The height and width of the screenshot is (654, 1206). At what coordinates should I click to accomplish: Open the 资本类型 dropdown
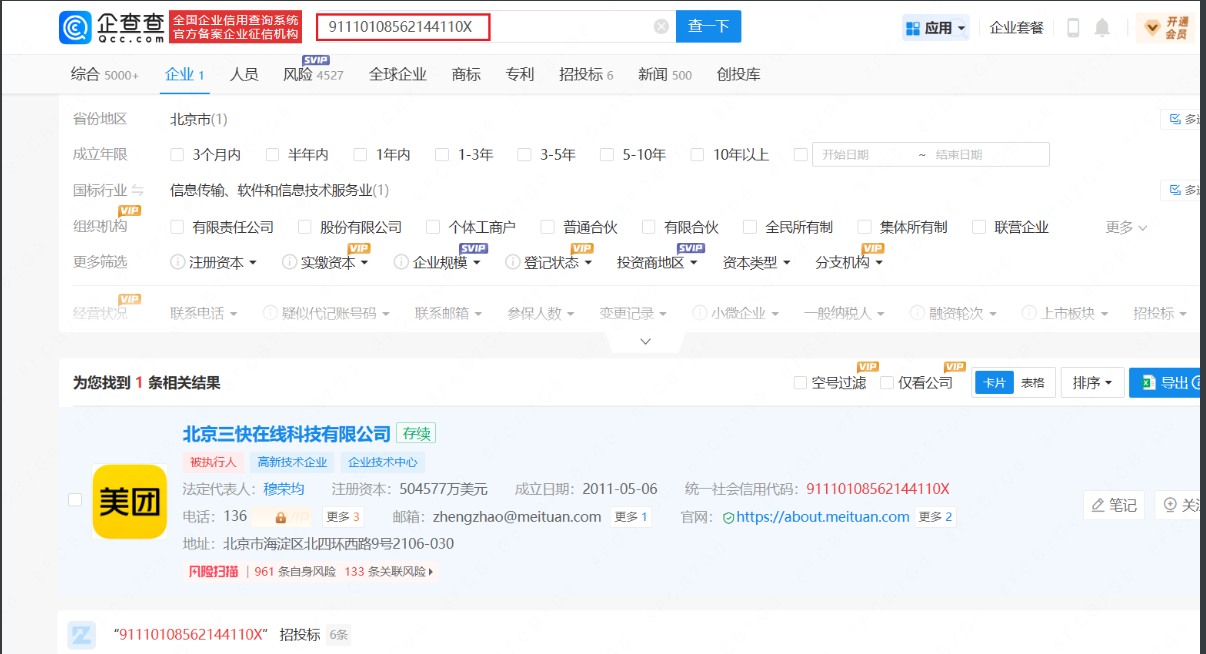[x=757, y=262]
